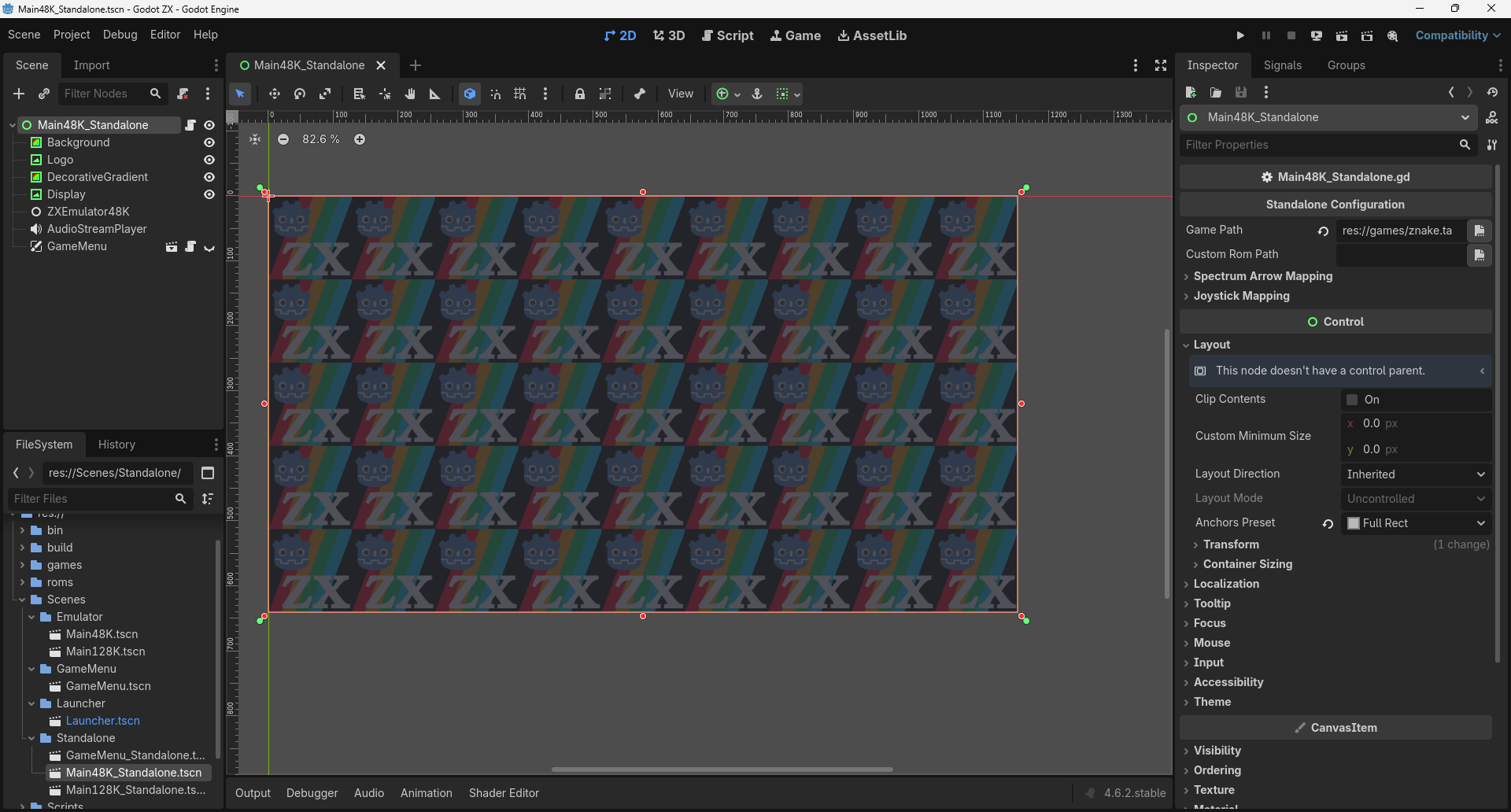Group the selected node's children

[x=605, y=94]
